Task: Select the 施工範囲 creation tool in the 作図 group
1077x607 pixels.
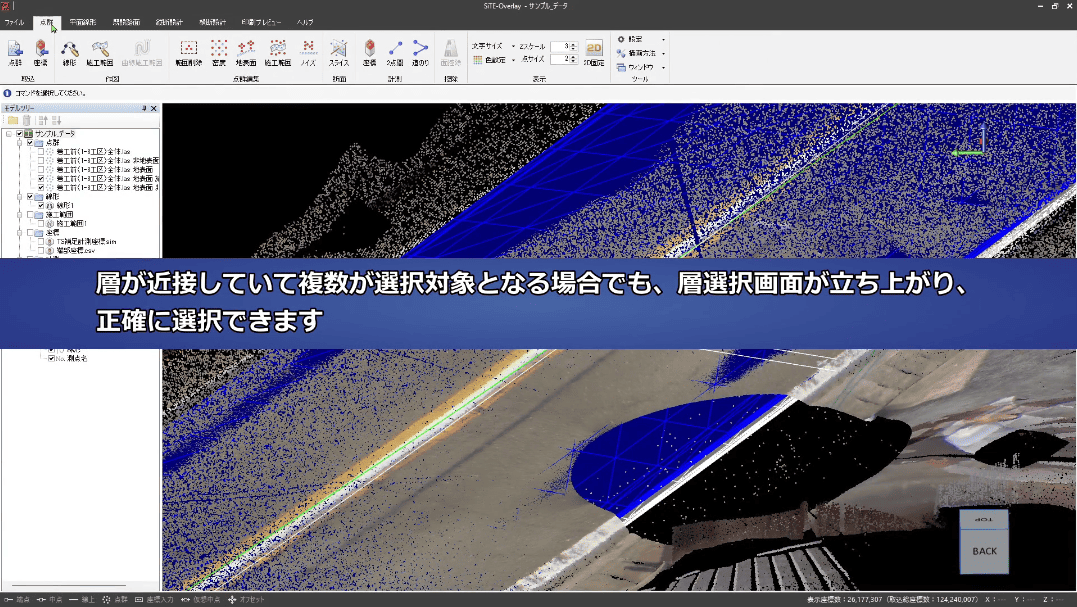Action: tap(100, 53)
